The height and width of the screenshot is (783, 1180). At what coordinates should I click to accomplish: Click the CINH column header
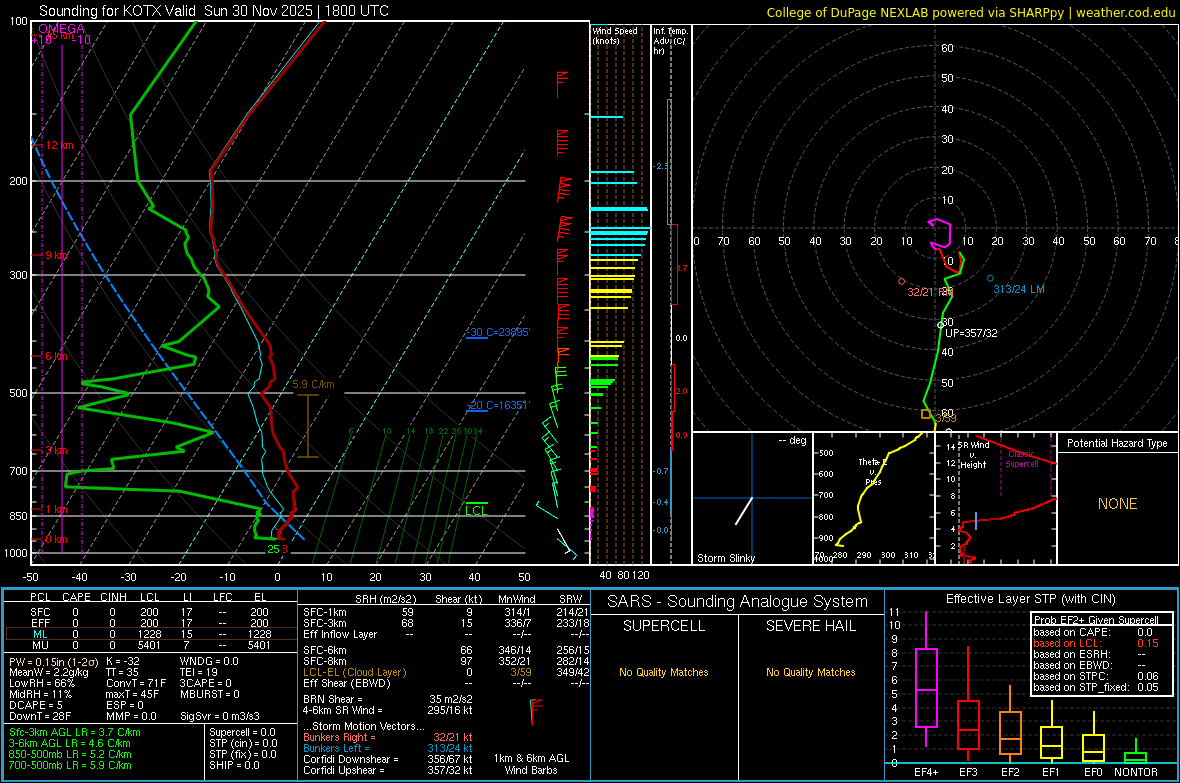(114, 597)
